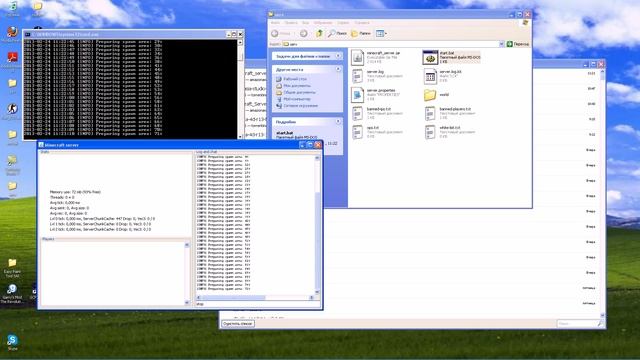Collapse the Подробно details panel
The height and width of the screenshot is (360, 640).
338,122
